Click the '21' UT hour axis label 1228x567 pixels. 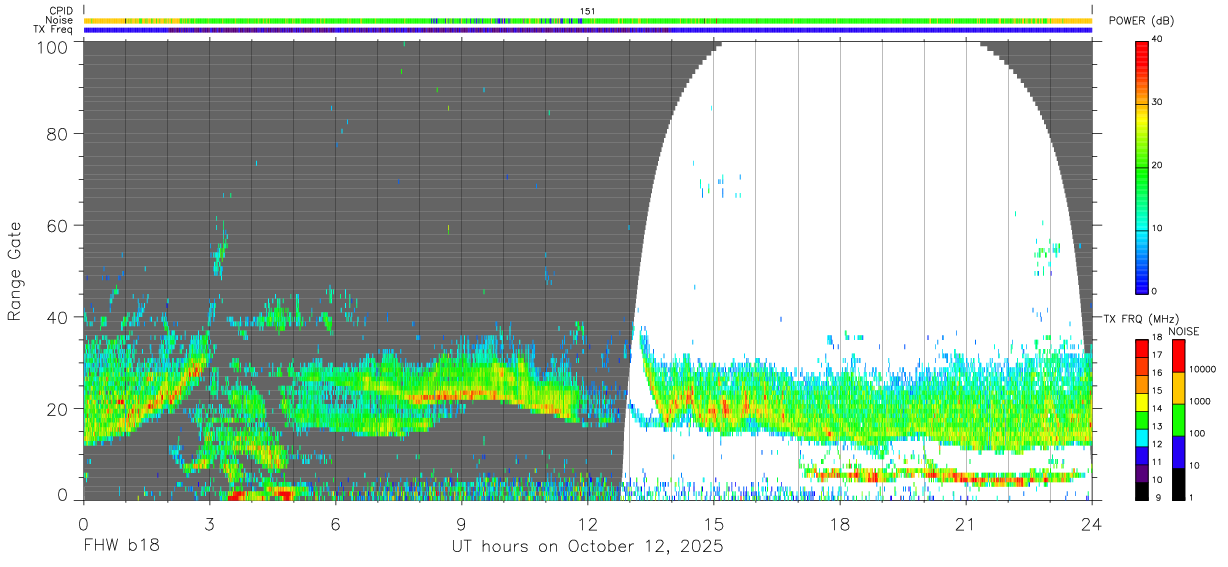pos(966,523)
